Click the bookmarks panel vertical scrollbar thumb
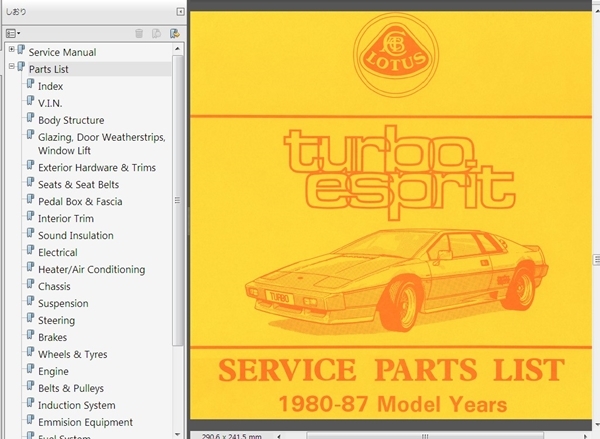This screenshot has width=600, height=439. coord(177,201)
